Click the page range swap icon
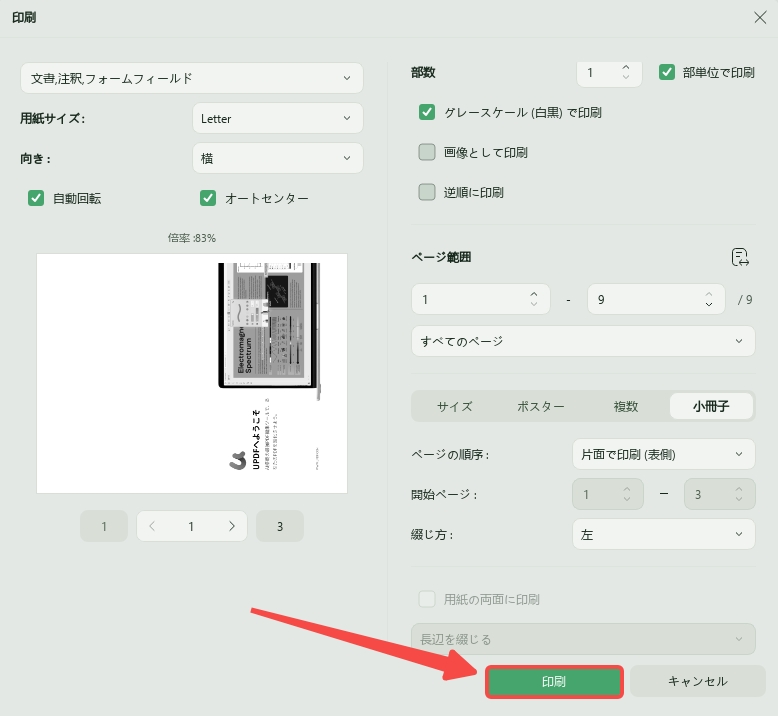The width and height of the screenshot is (778, 716). pos(740,257)
